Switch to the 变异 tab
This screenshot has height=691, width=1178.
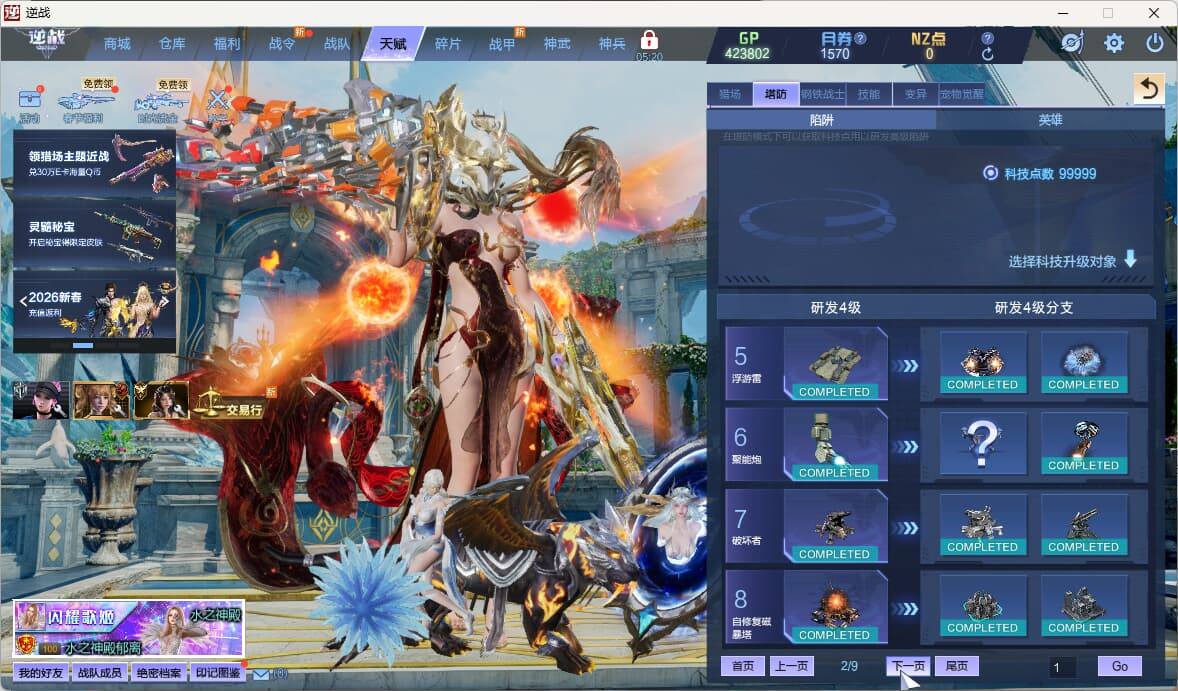(915, 94)
